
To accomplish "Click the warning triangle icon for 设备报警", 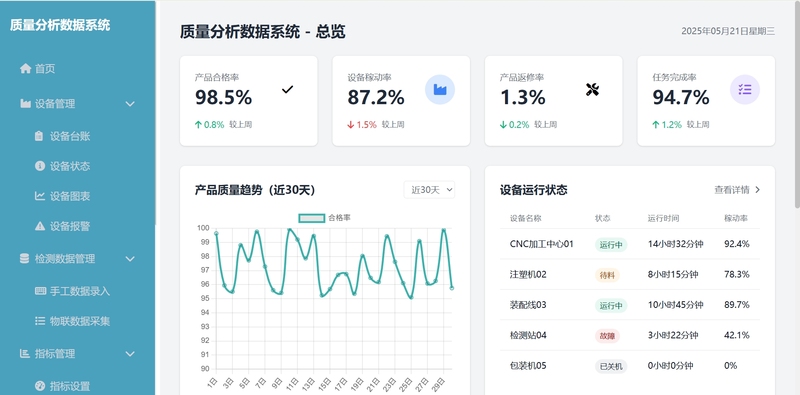I will tap(40, 226).
